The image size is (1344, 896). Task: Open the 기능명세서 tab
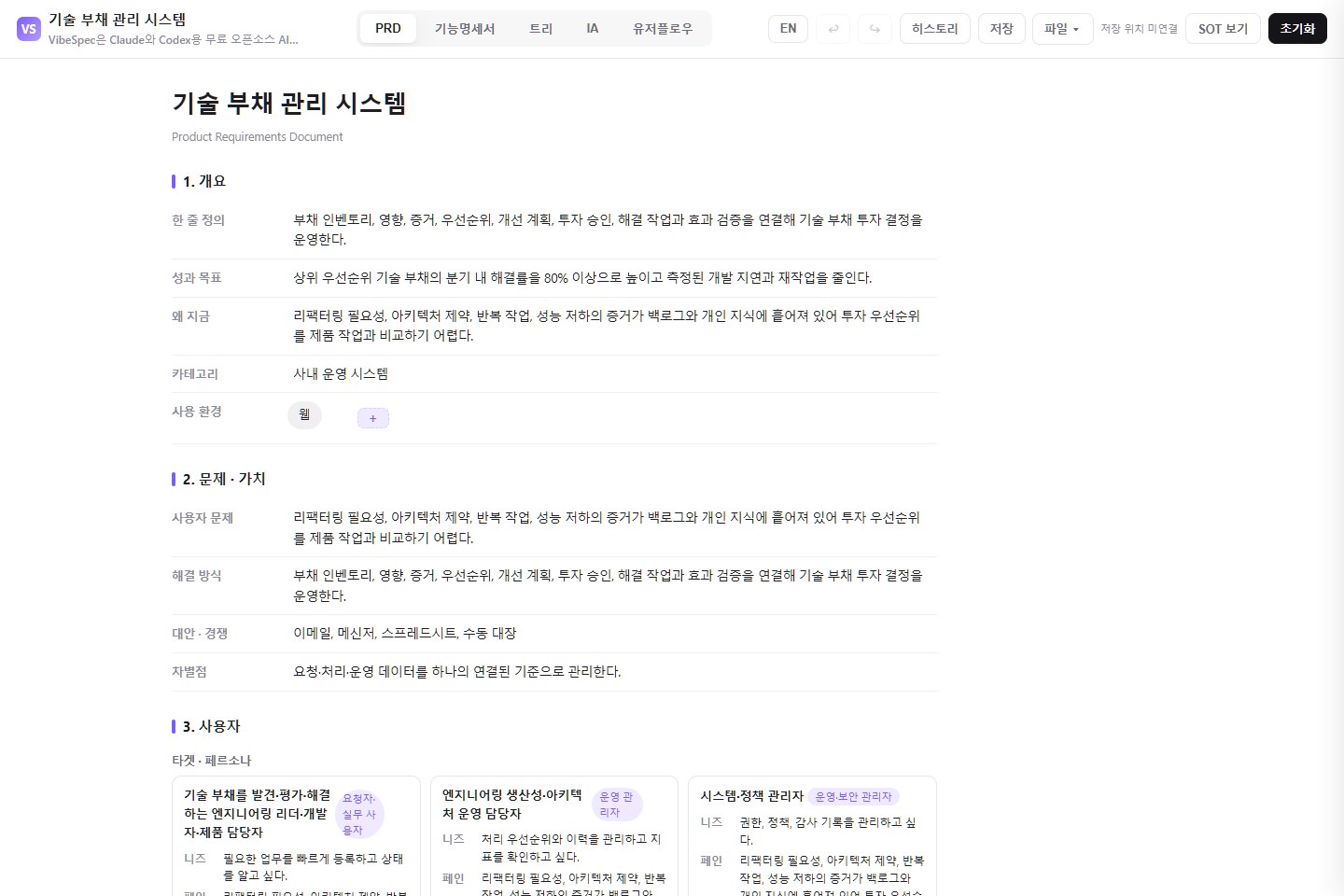[x=465, y=29]
